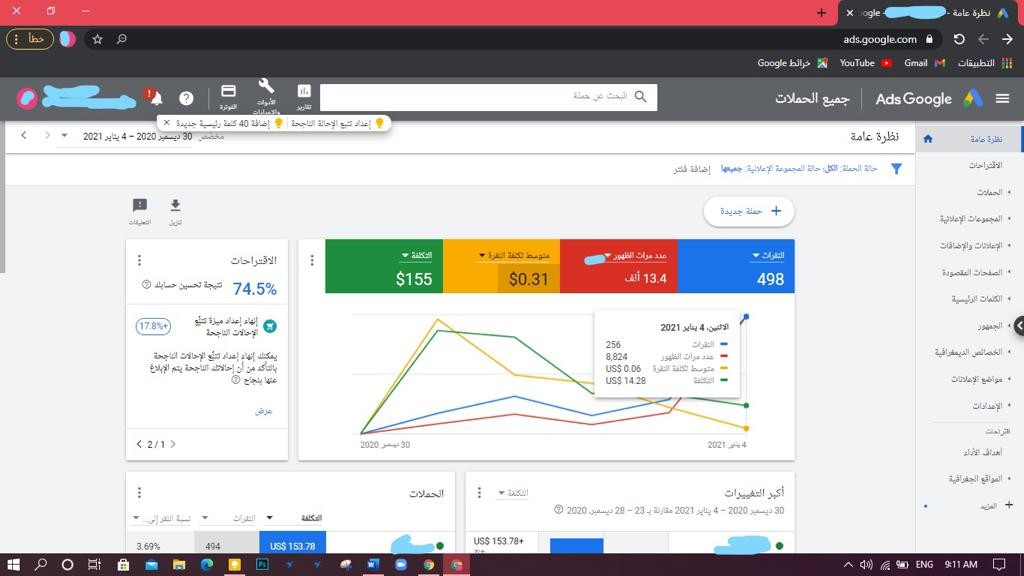
Task: Click the system clock 9:11 AM
Action: pyautogui.click(x=961, y=564)
